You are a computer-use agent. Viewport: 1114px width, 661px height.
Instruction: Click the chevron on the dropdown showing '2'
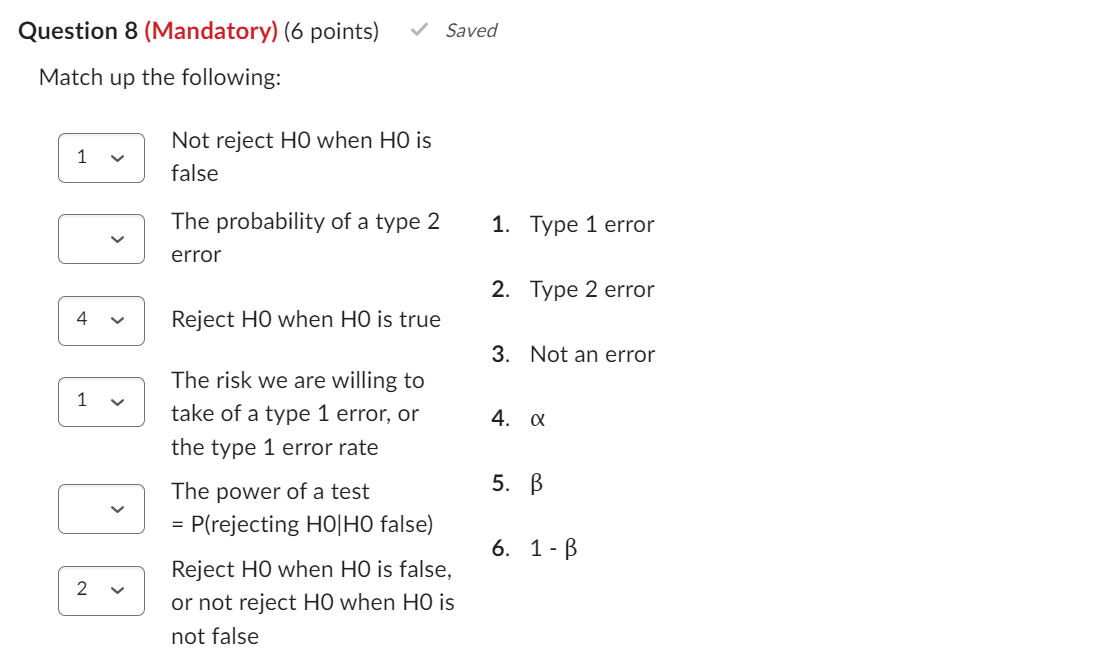click(x=119, y=590)
